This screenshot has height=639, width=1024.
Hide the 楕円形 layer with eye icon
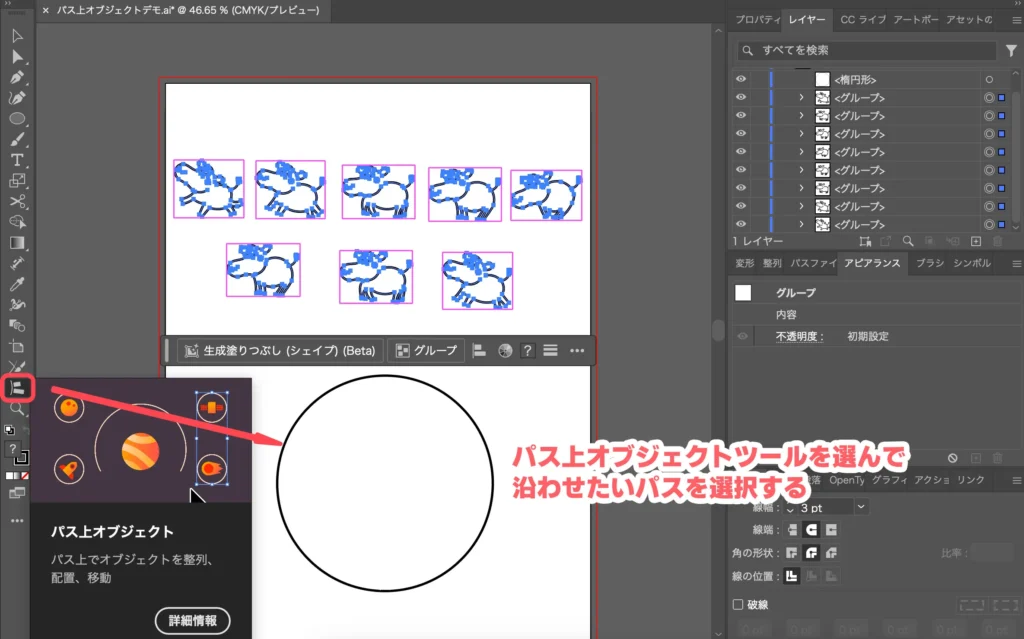point(741,79)
